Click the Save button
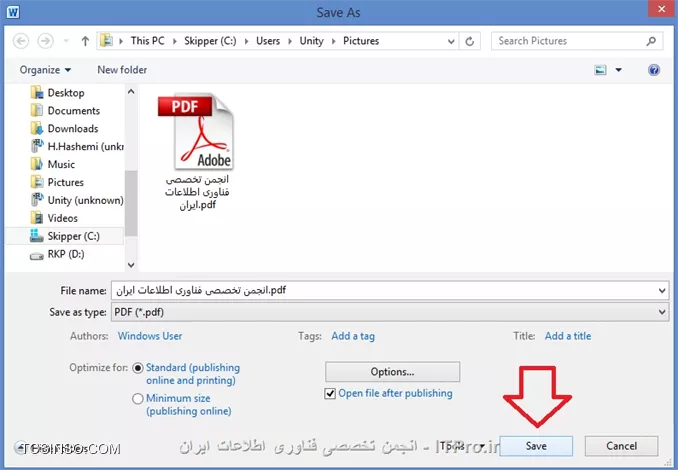 tap(536, 446)
